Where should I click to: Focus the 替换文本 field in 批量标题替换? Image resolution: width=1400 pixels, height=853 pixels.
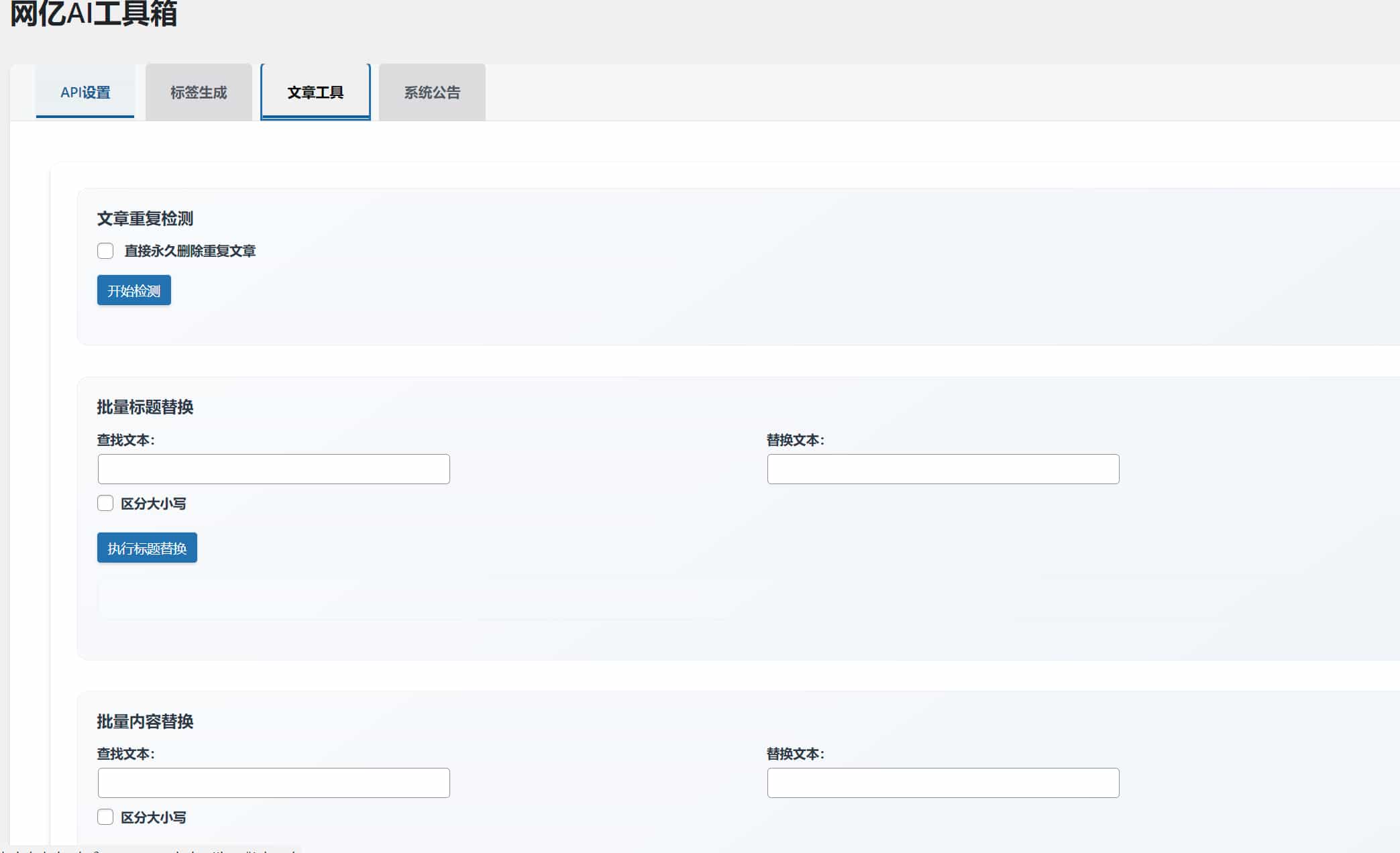[x=943, y=469]
